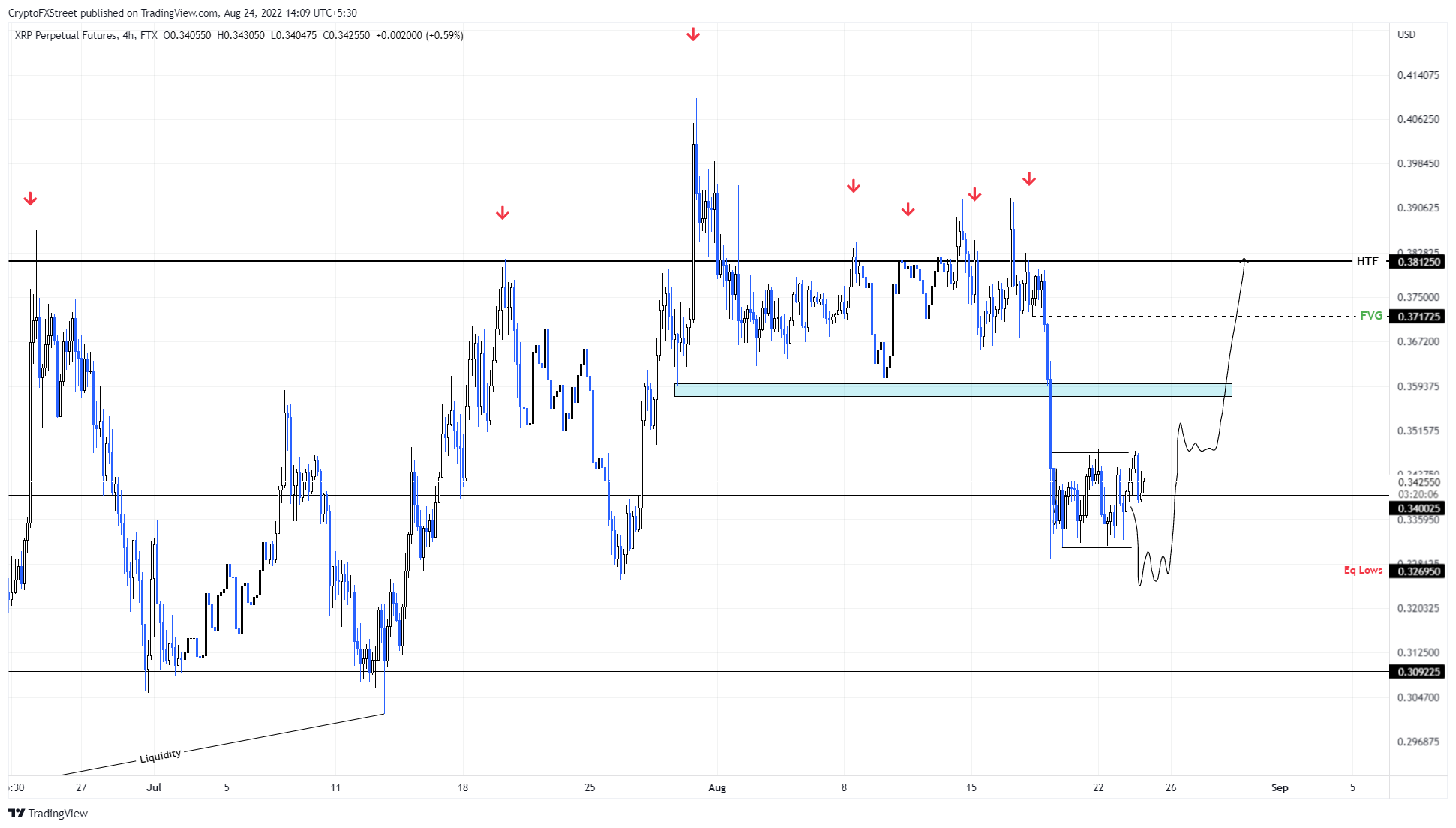The width and height of the screenshot is (1456, 828).
Task: Click date label 26 on time axis
Action: pos(1171,787)
